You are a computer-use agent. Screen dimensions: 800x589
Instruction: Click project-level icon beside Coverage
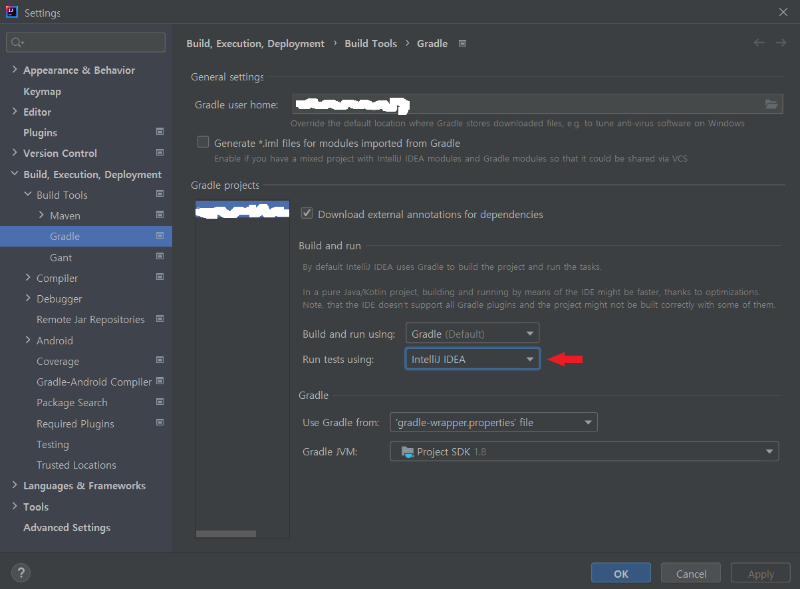coord(160,360)
